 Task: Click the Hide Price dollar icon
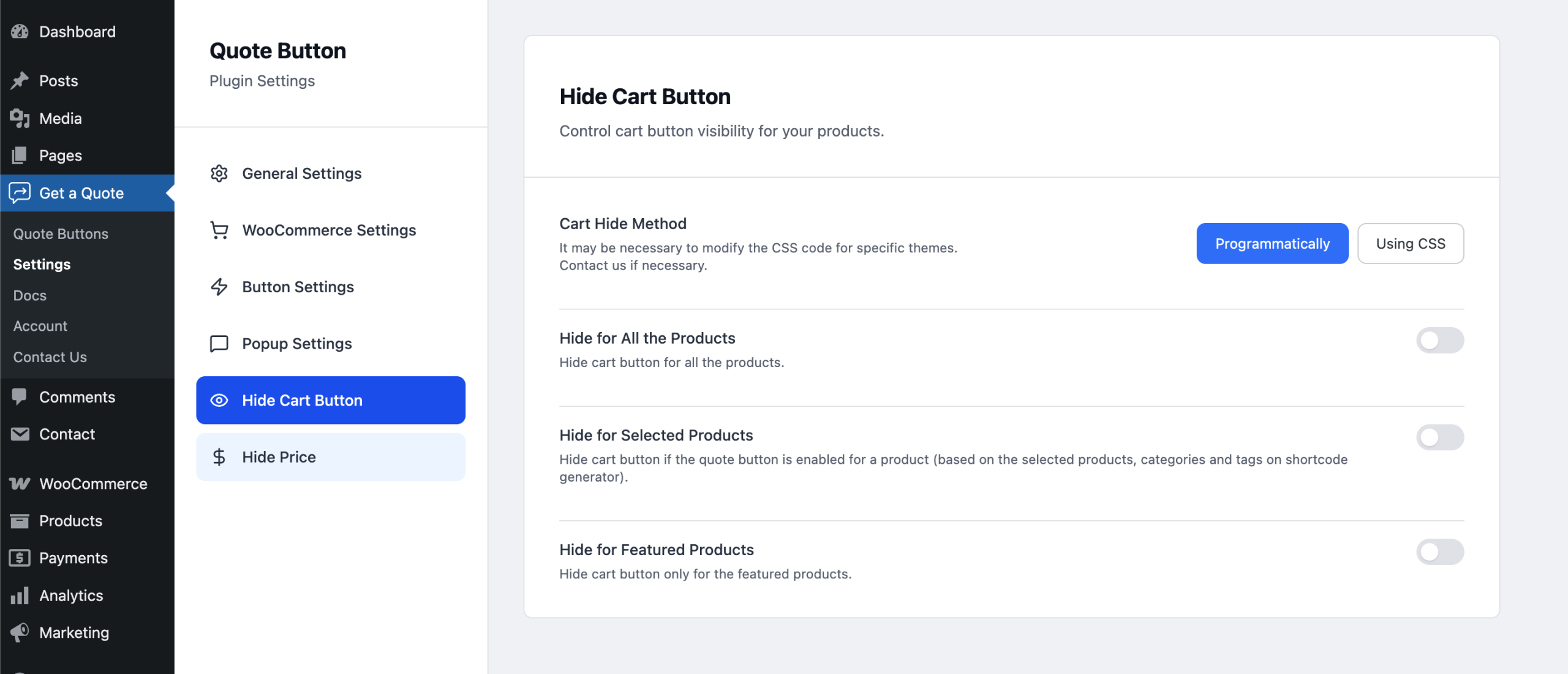point(219,457)
